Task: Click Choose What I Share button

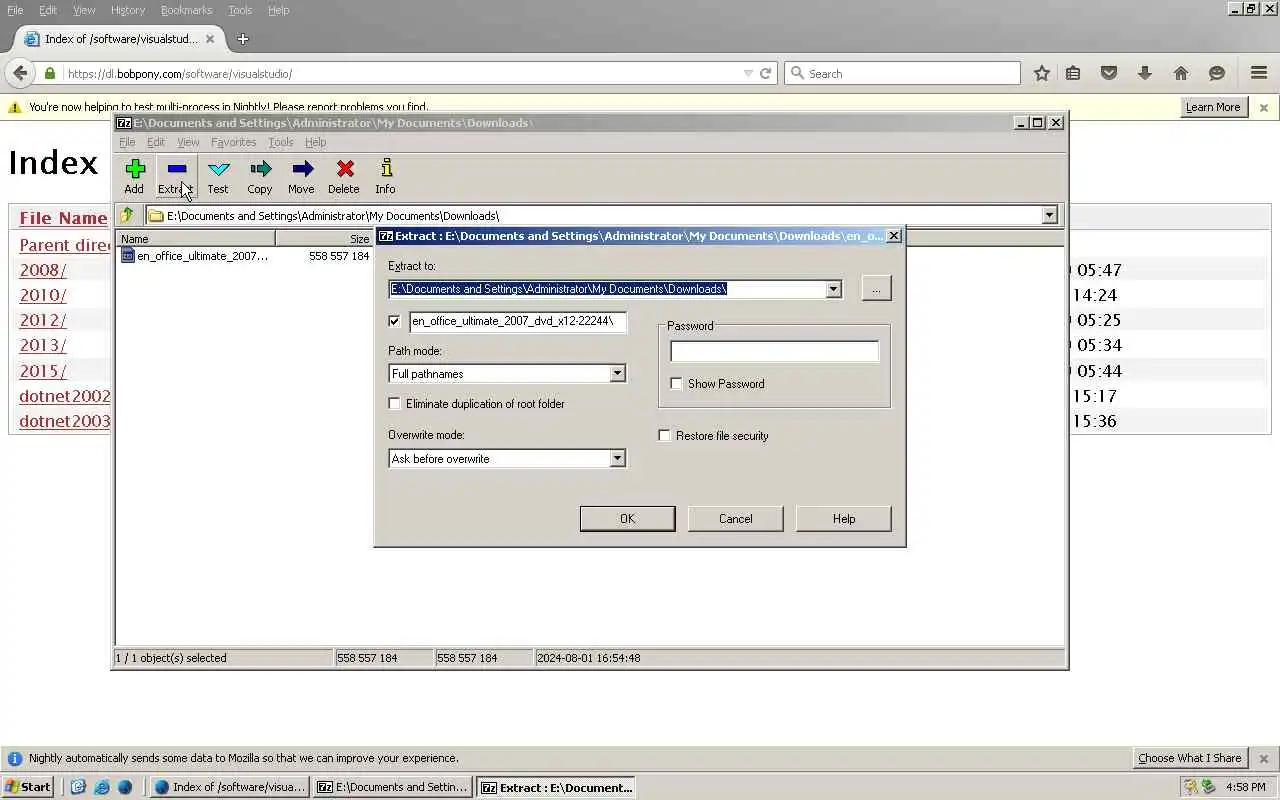Action: [x=1190, y=758]
